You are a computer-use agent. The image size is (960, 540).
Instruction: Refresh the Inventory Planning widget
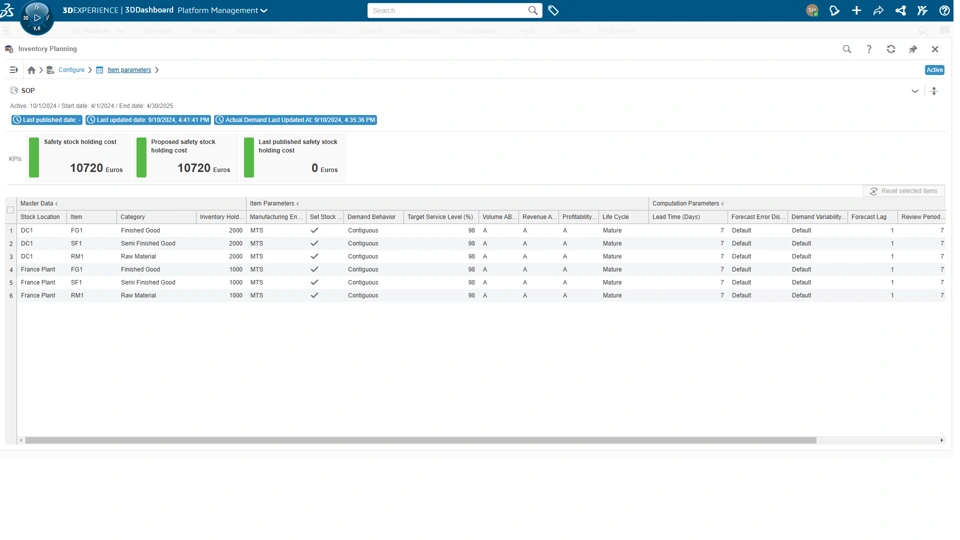click(x=891, y=49)
